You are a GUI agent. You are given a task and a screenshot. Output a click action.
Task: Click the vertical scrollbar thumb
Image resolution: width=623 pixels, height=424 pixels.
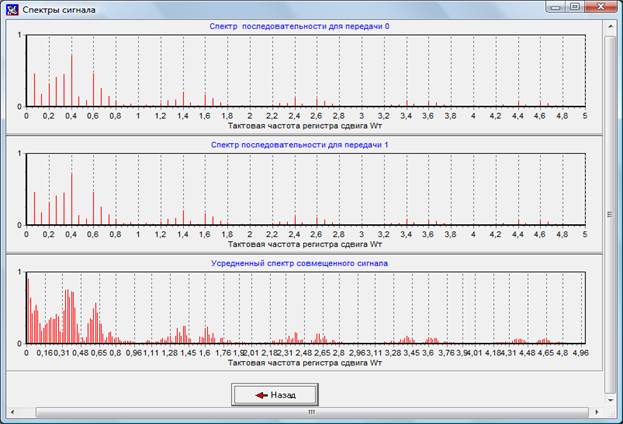(611, 212)
